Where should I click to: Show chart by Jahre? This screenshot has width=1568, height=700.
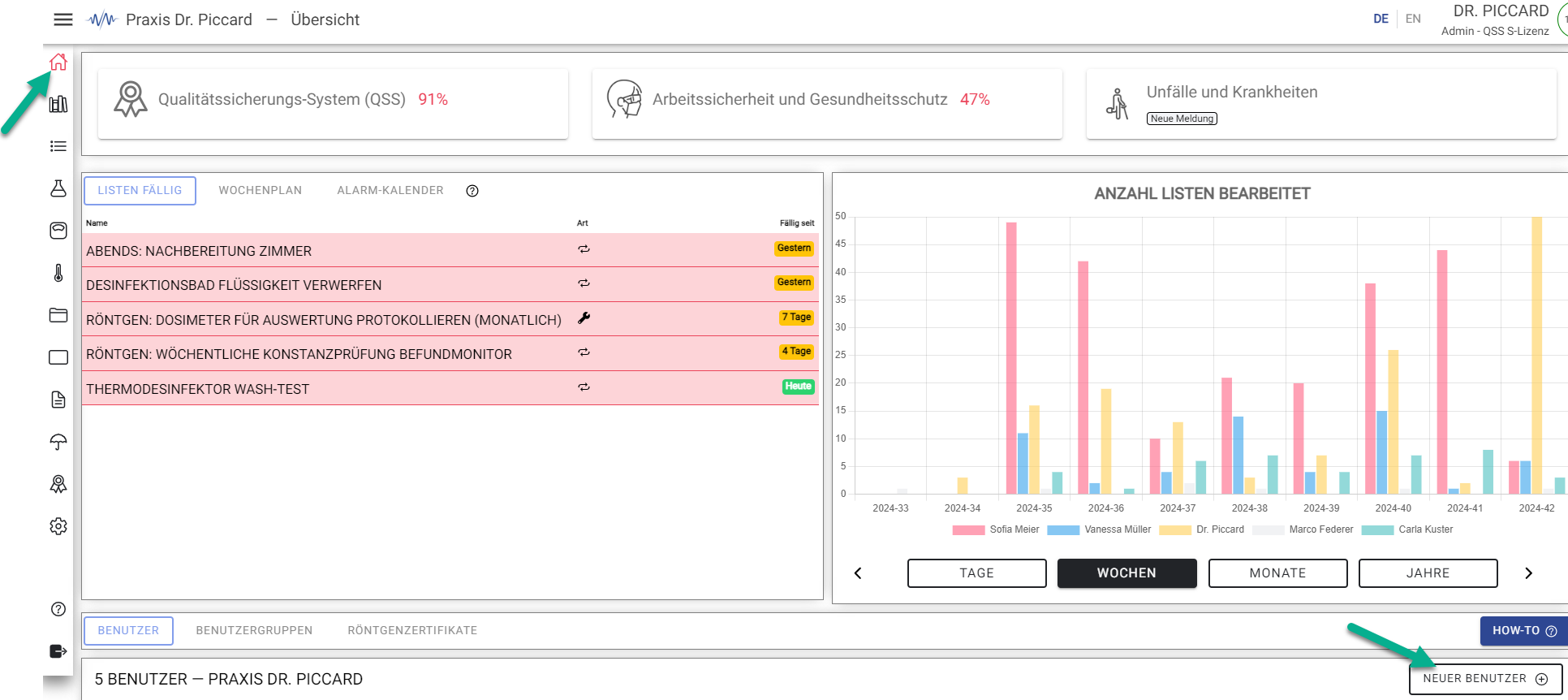point(1428,573)
